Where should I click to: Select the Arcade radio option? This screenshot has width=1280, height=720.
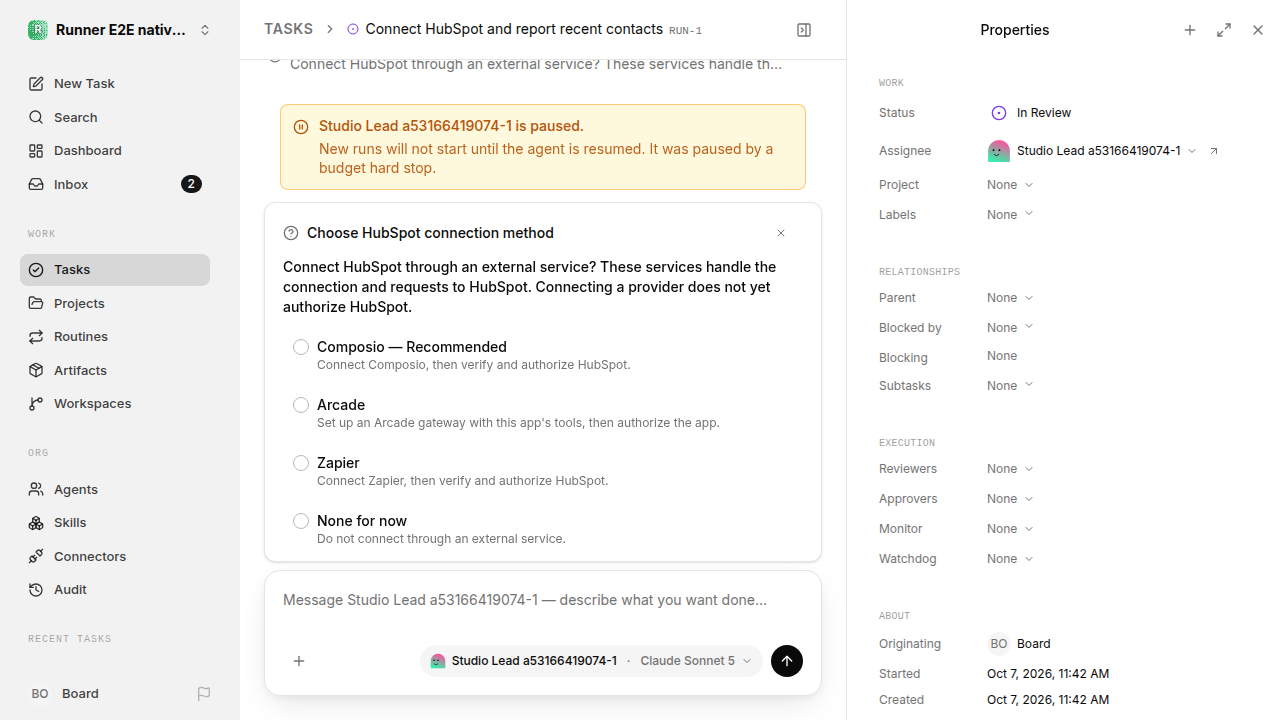tap(301, 405)
